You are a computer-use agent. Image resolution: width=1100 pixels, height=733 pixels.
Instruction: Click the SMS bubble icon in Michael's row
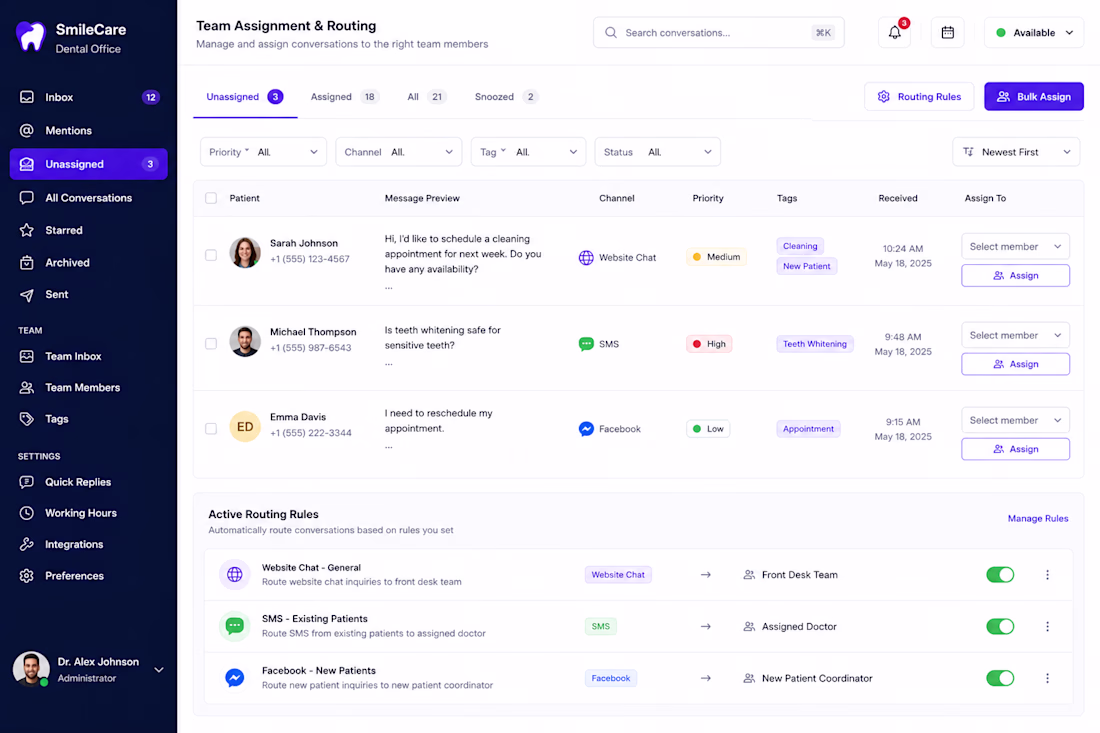(x=586, y=344)
